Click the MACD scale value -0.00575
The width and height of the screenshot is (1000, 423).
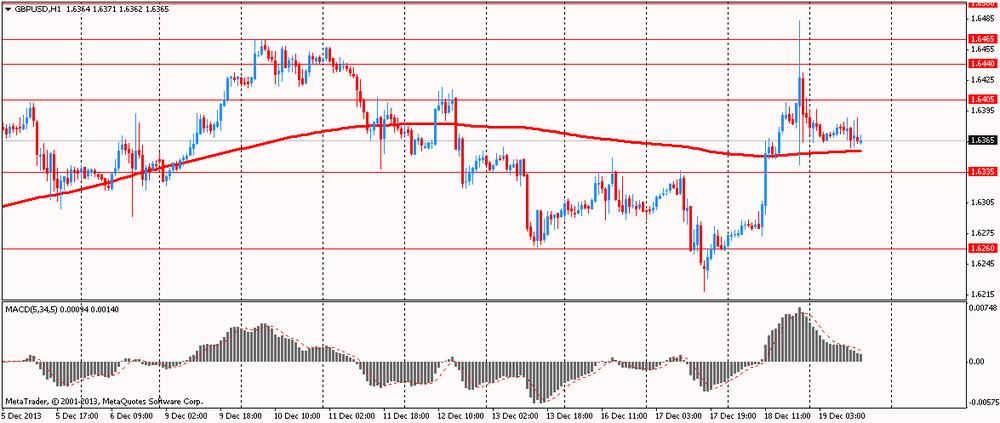982,404
